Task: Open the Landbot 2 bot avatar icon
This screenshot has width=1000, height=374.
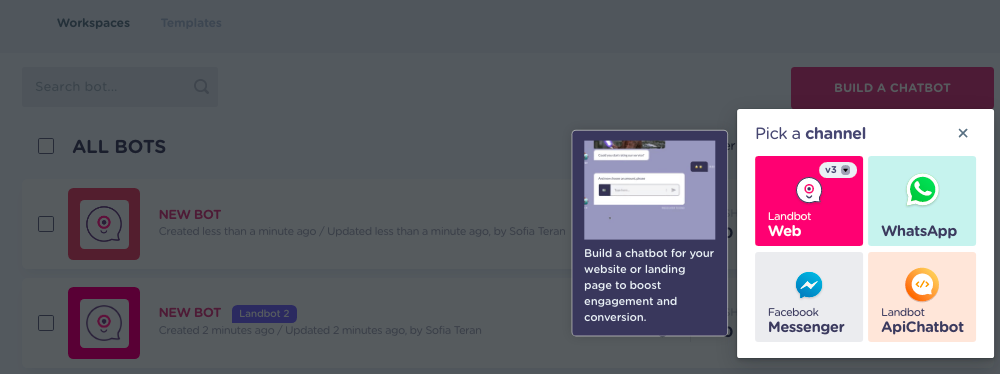Action: tap(104, 323)
